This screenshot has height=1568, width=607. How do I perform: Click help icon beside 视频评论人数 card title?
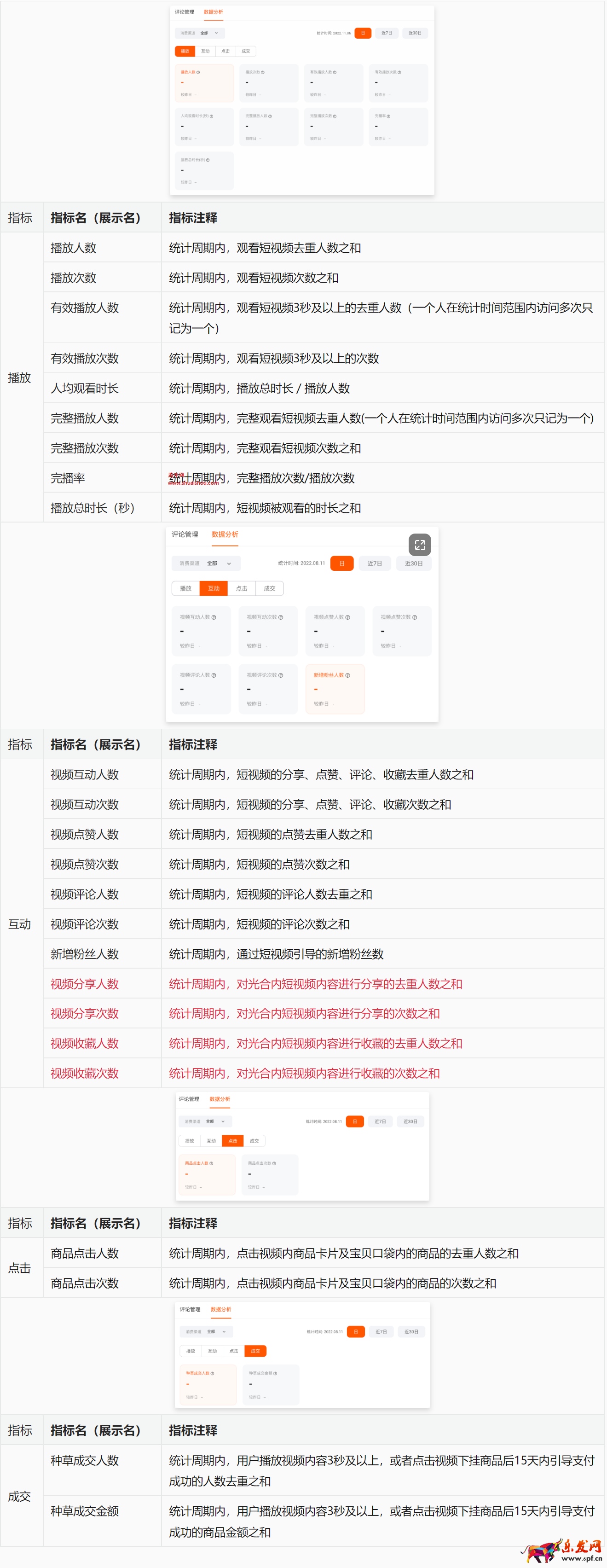[214, 675]
